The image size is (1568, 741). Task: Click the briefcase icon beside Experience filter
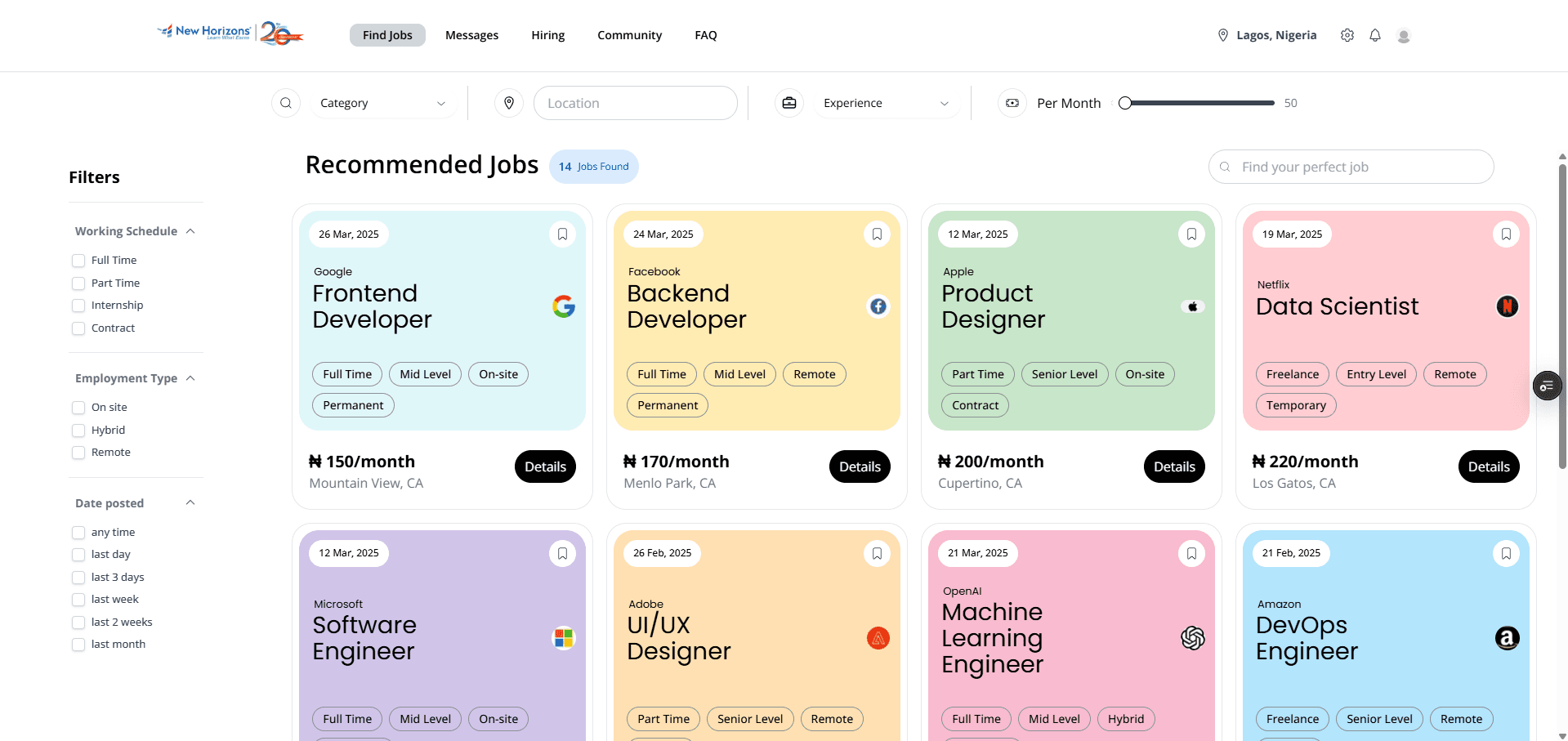click(788, 102)
